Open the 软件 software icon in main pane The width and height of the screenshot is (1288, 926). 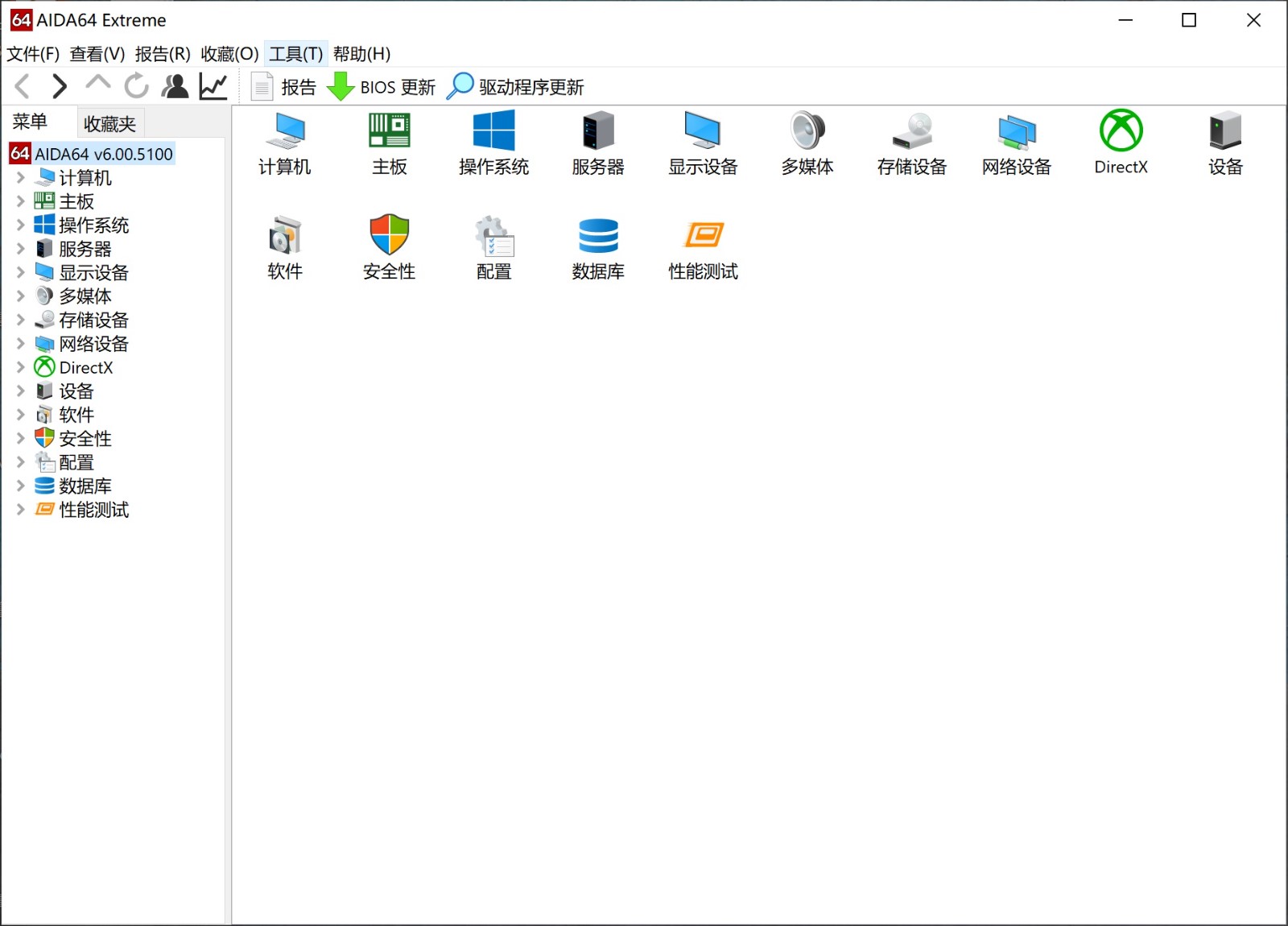[285, 249]
